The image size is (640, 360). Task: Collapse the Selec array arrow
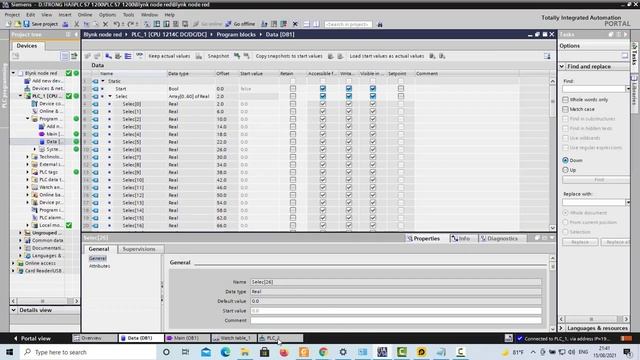110,96
